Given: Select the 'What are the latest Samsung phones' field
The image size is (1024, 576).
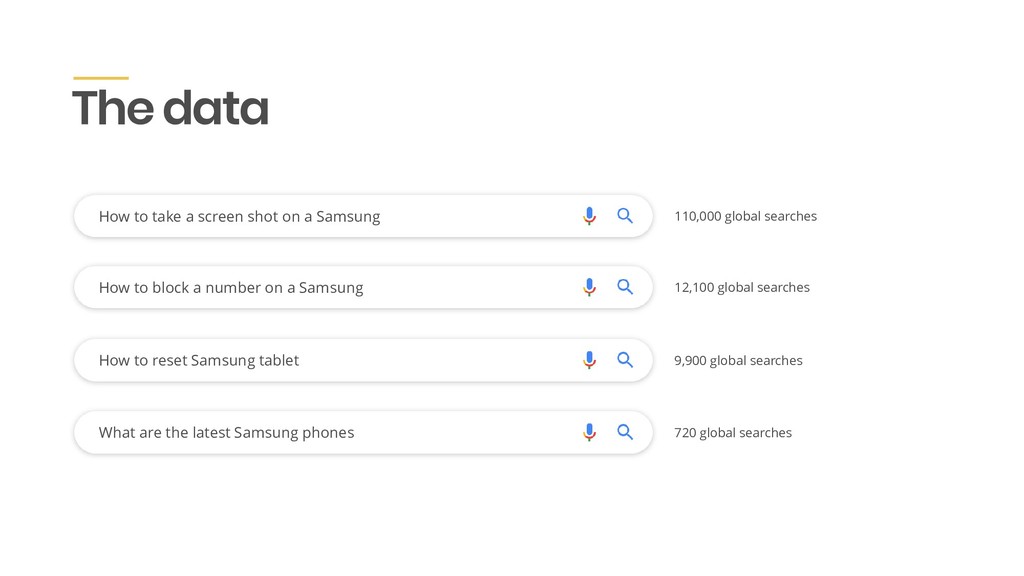Looking at the screenshot, I should point(363,432).
